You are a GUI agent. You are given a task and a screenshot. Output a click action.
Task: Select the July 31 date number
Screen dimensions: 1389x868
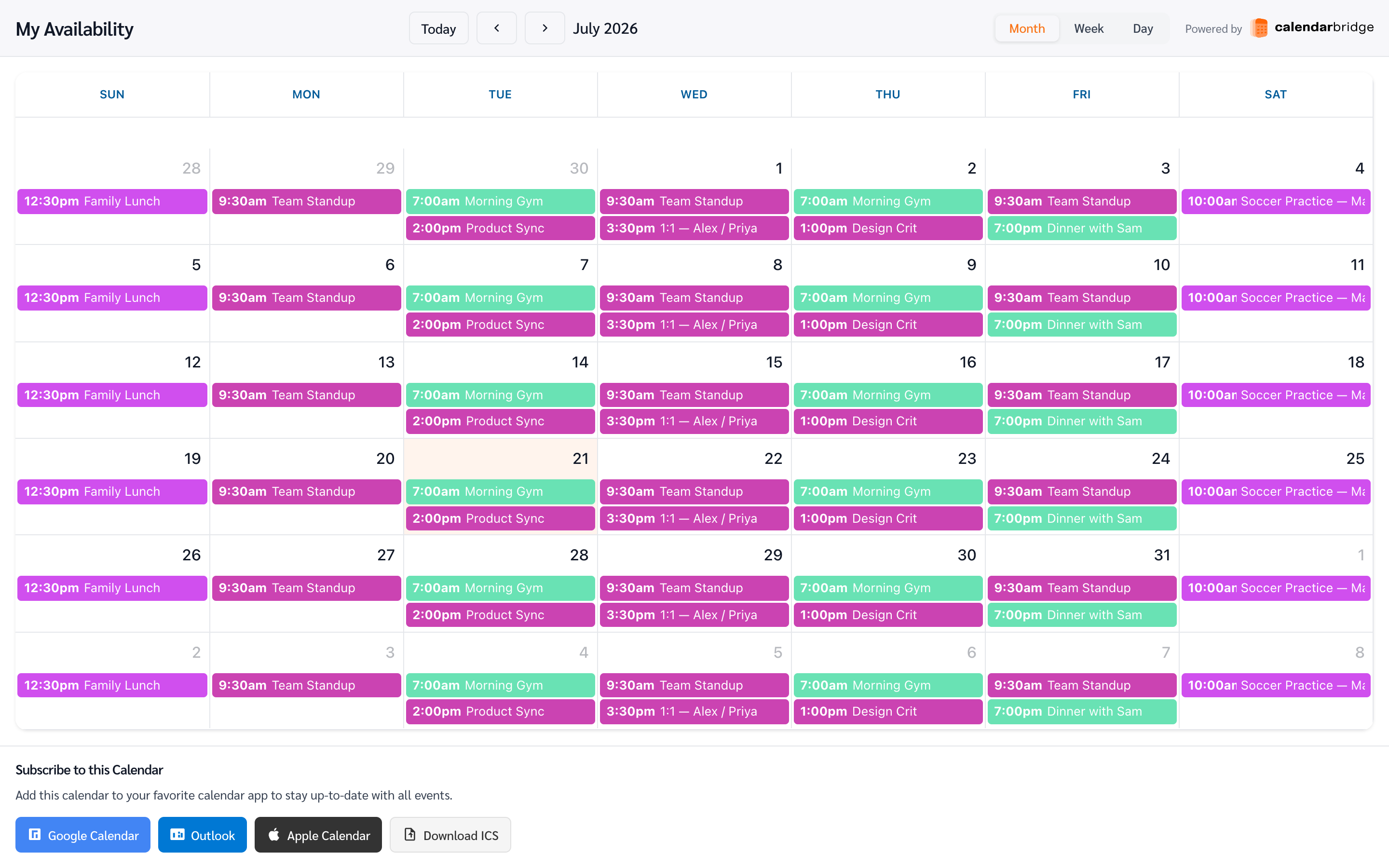click(1162, 555)
